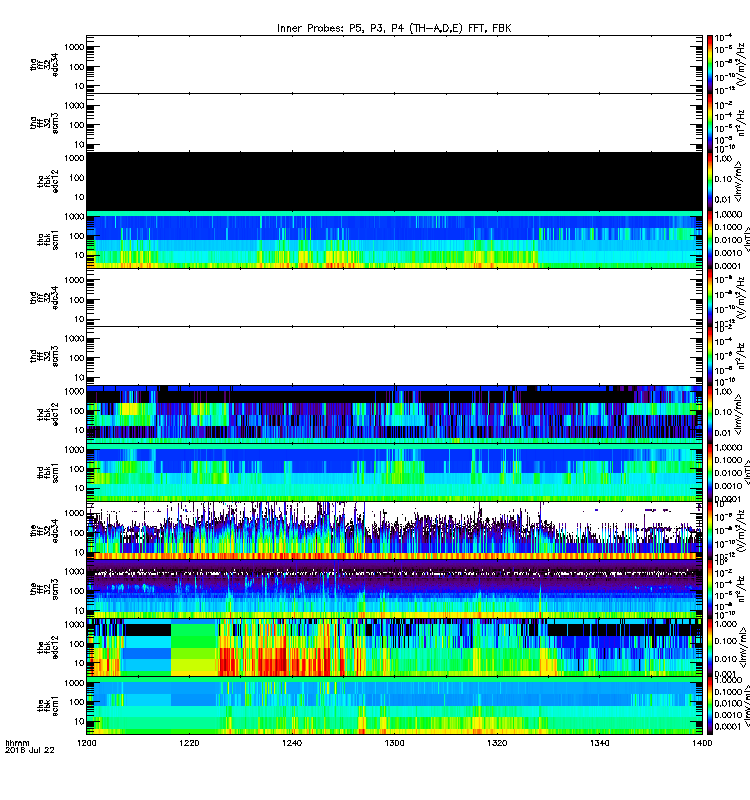Click the 1240 time axis label
This screenshot has height=800, width=750.
(292, 743)
